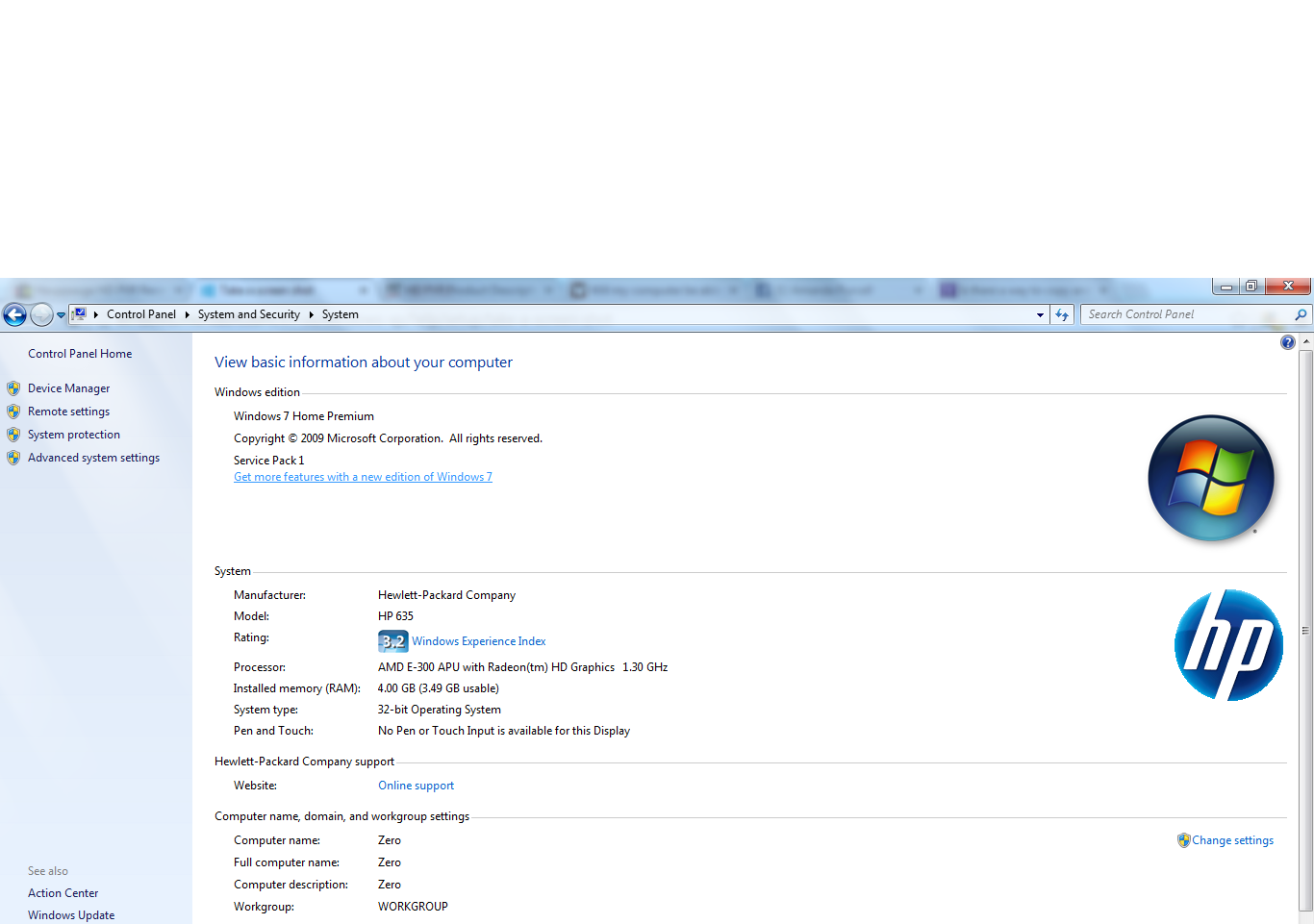Open Windows Update under See also
Screen dimensions: 1314x924
click(x=71, y=915)
